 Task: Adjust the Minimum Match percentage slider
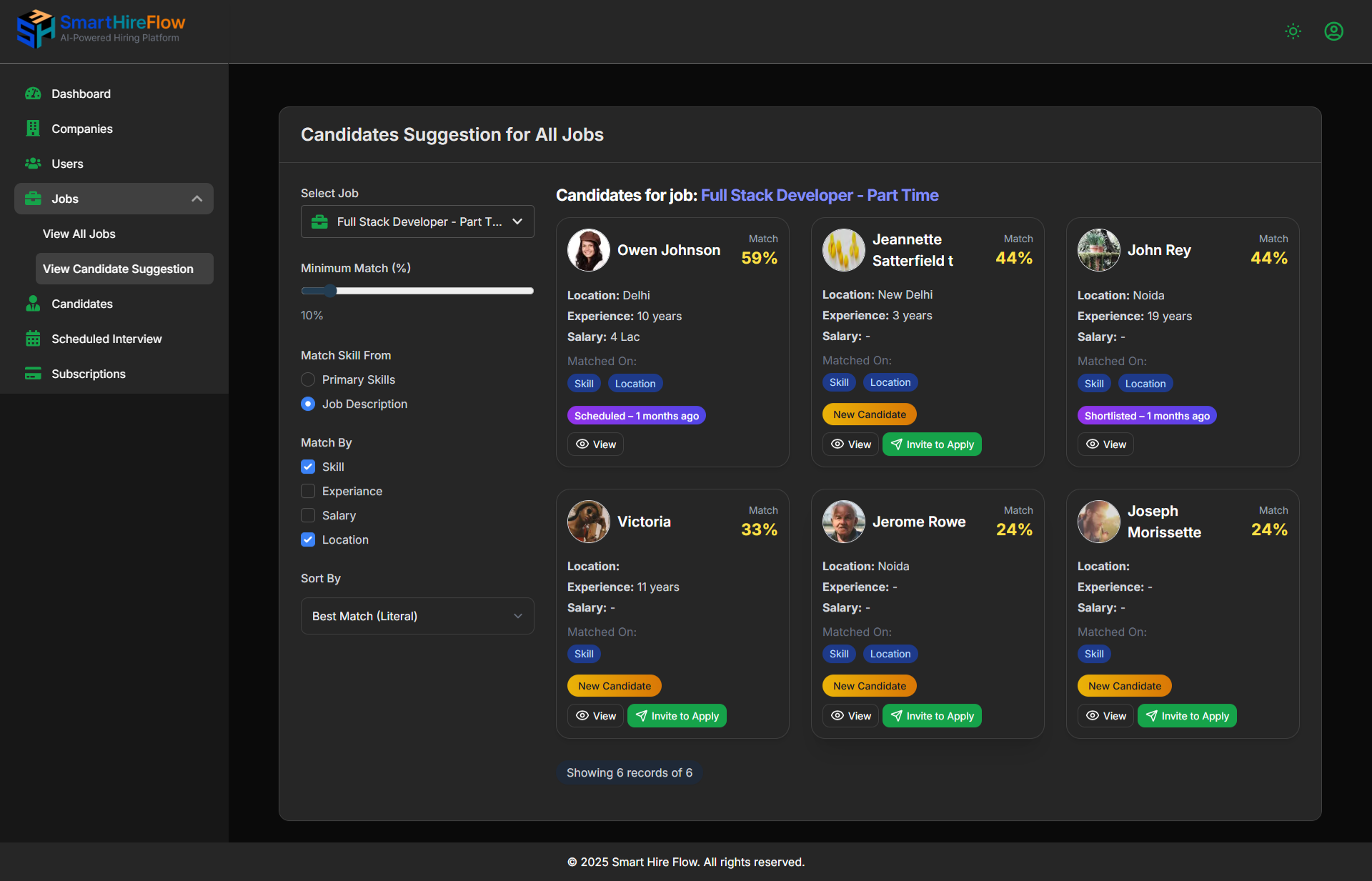click(x=329, y=291)
